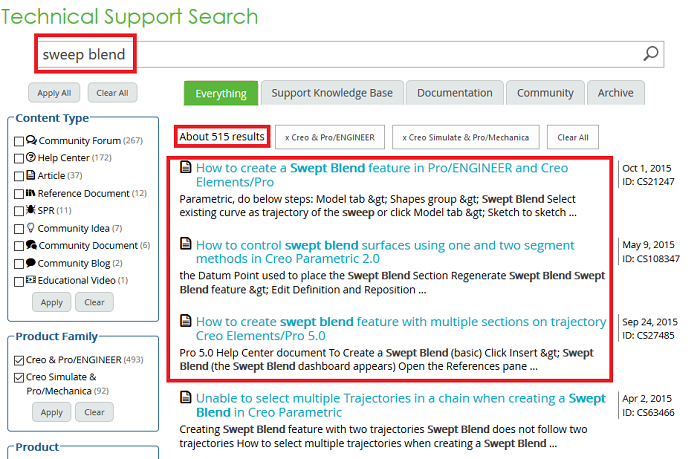Click Clear All button beside Apply All
Image resolution: width=700 pixels, height=459 pixels.
pos(112,93)
